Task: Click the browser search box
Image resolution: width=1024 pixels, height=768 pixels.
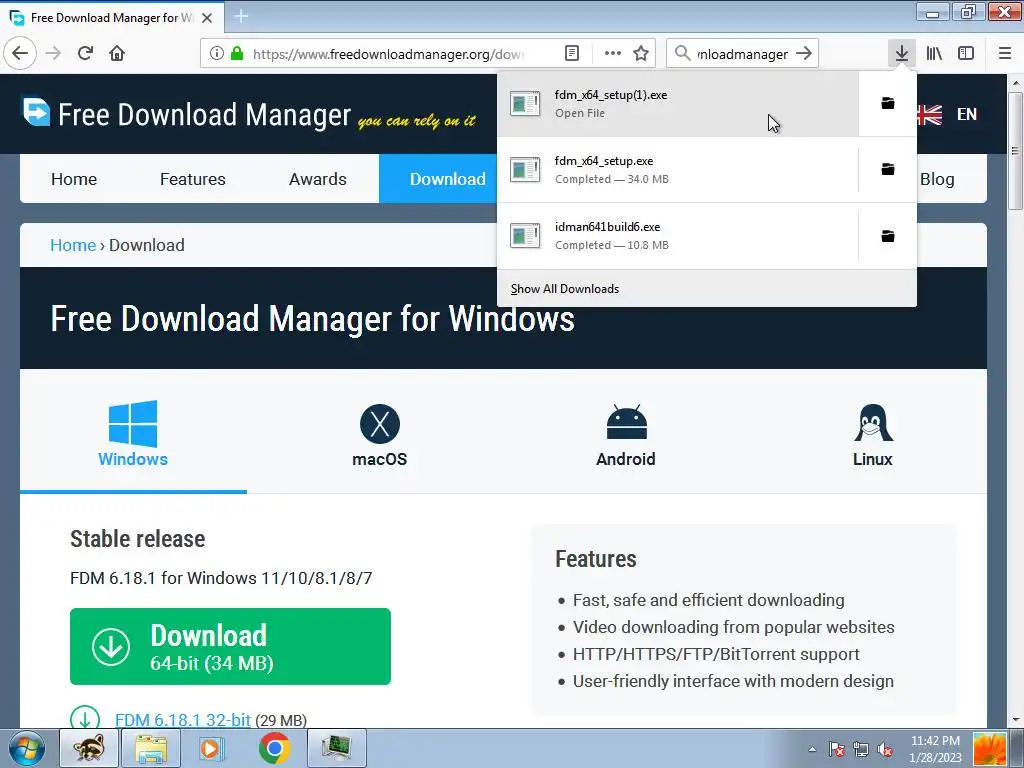Action: [743, 54]
